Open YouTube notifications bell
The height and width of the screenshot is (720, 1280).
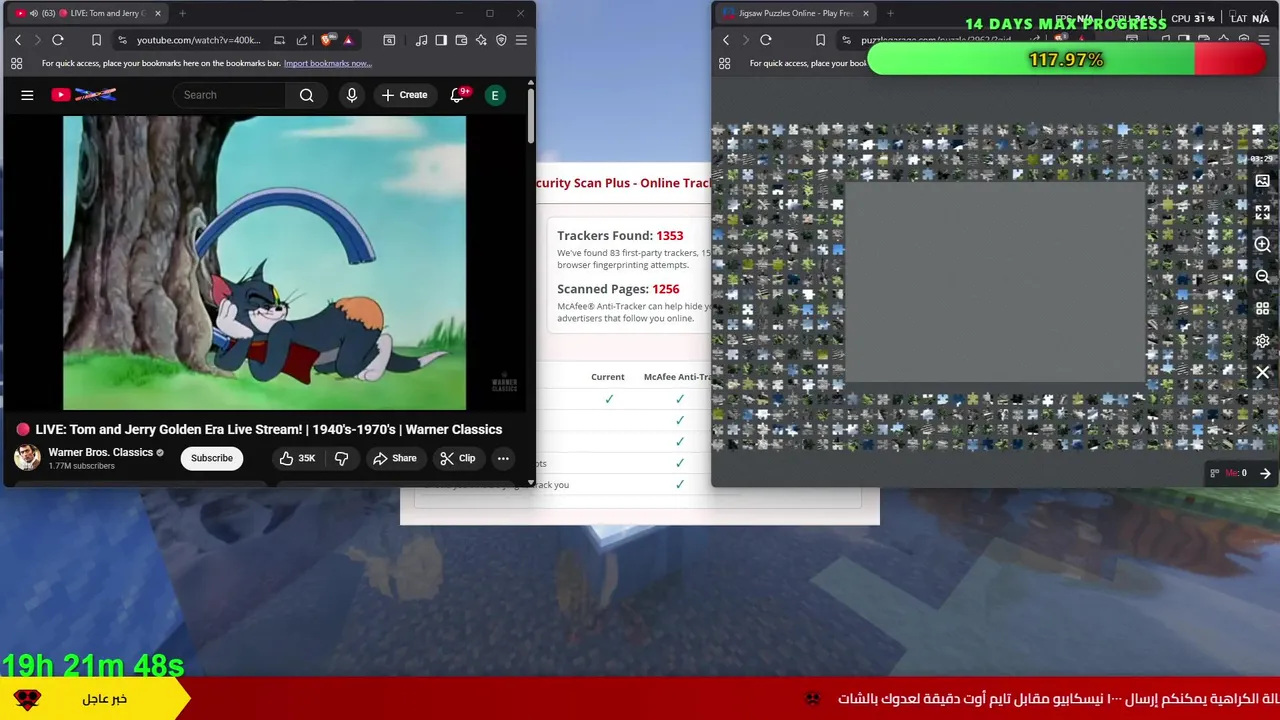click(x=457, y=95)
